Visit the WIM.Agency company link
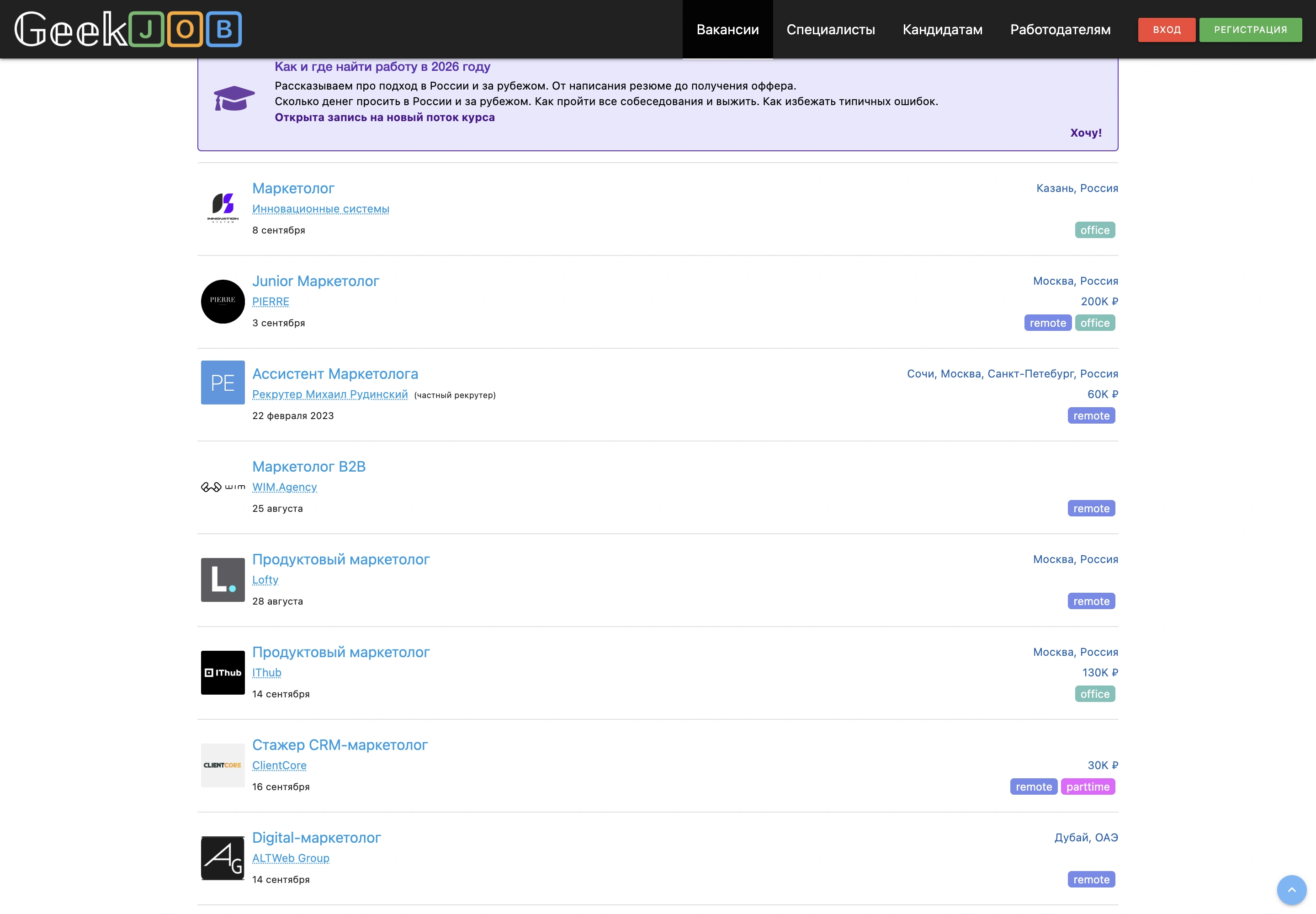The width and height of the screenshot is (1316, 914). (285, 487)
